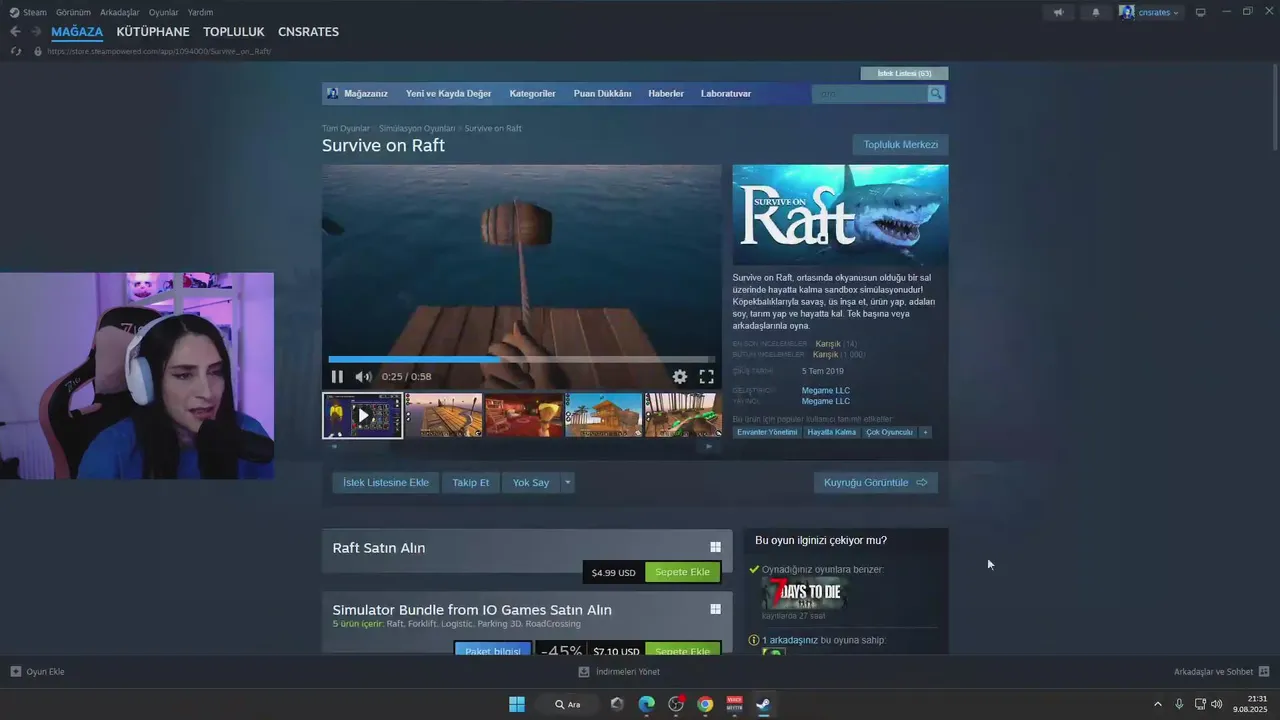Open Arkadaşlar ve Sohbet friends icon
Image resolution: width=1280 pixels, height=720 pixels.
pyautogui.click(x=1264, y=672)
